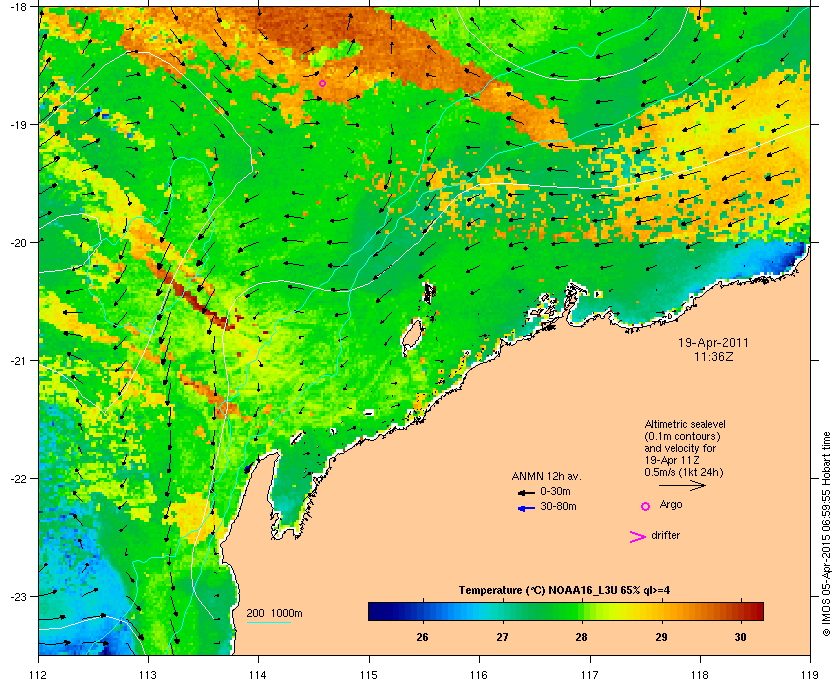Click the longitude axis label 117
This screenshot has width=840, height=680.
(590, 675)
